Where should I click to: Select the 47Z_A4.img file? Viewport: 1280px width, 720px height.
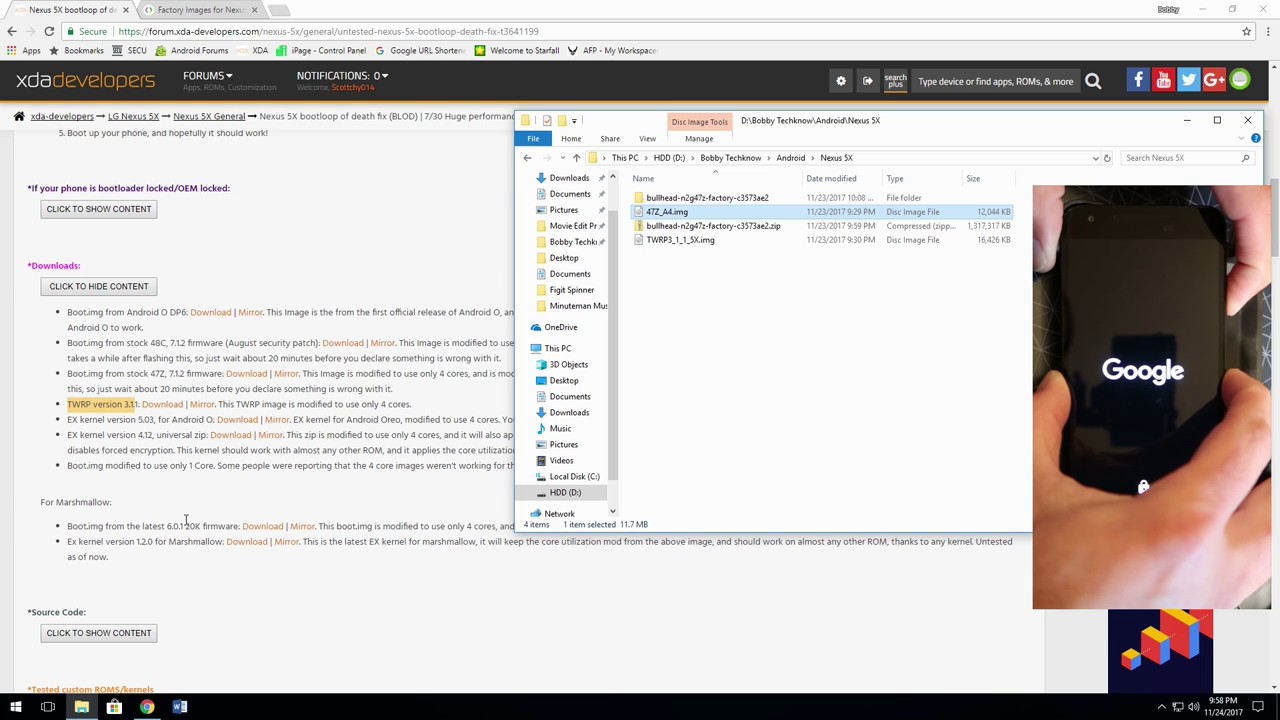666,212
